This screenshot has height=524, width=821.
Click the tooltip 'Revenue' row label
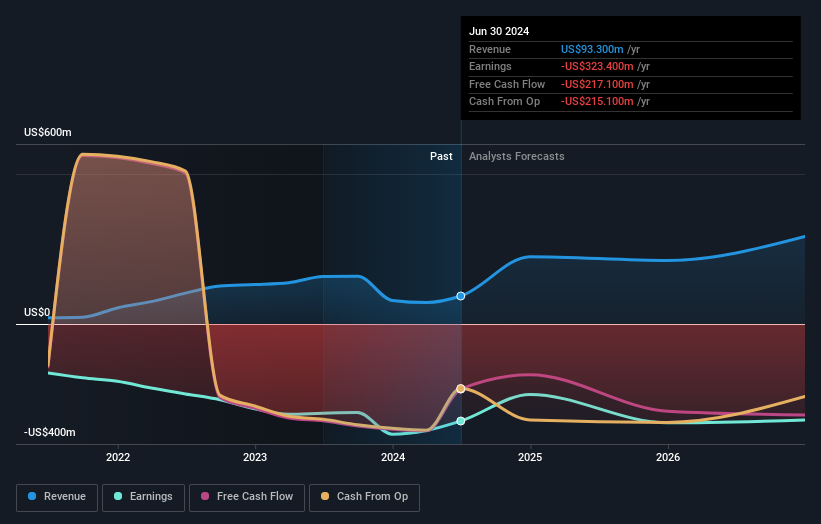point(490,49)
